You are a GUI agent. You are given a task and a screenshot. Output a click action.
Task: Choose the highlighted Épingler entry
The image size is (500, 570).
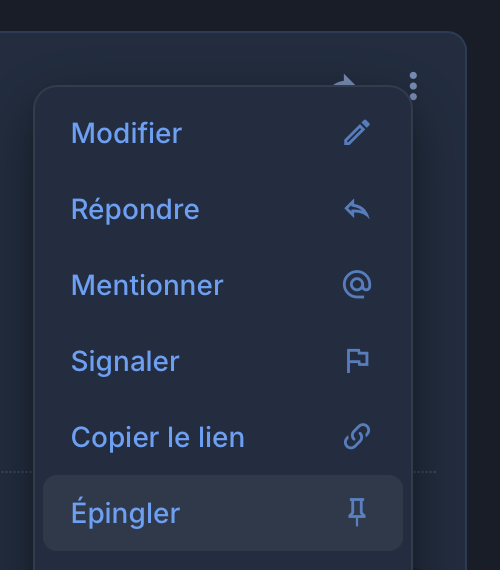point(223,513)
